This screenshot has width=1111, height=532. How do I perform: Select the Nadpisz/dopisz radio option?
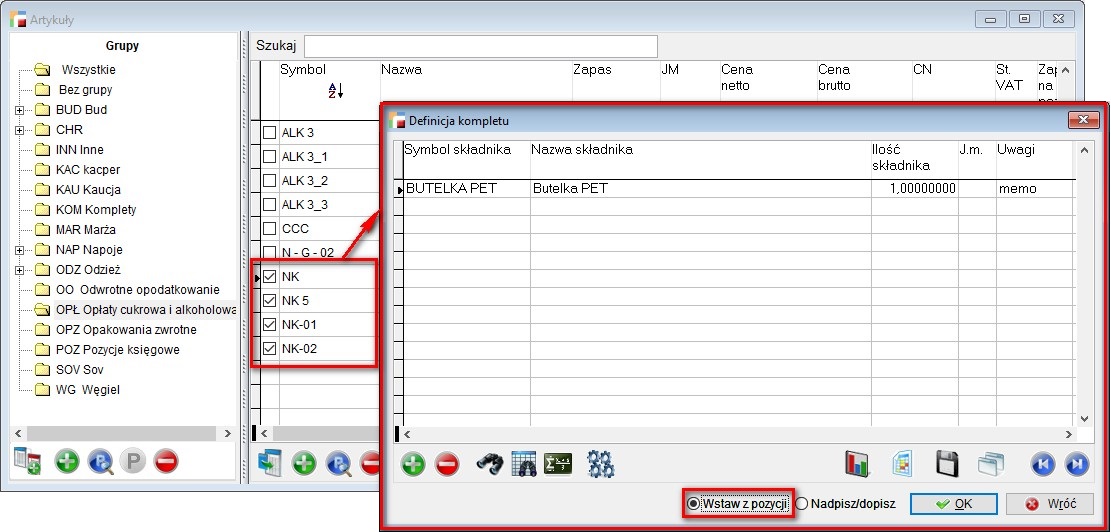[802, 503]
